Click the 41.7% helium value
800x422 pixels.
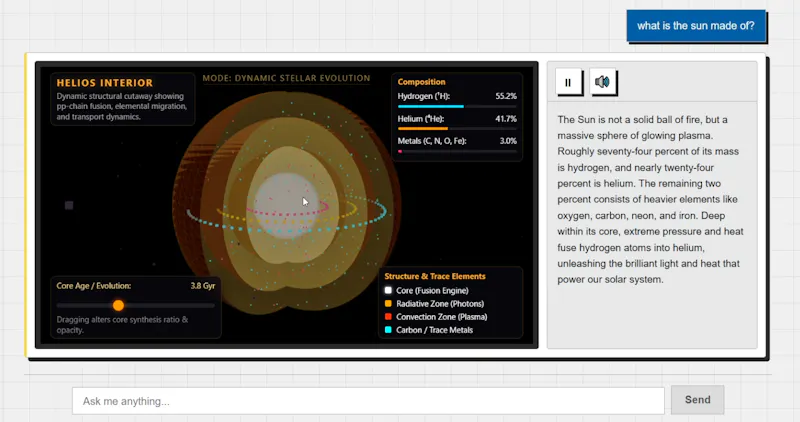click(506, 119)
